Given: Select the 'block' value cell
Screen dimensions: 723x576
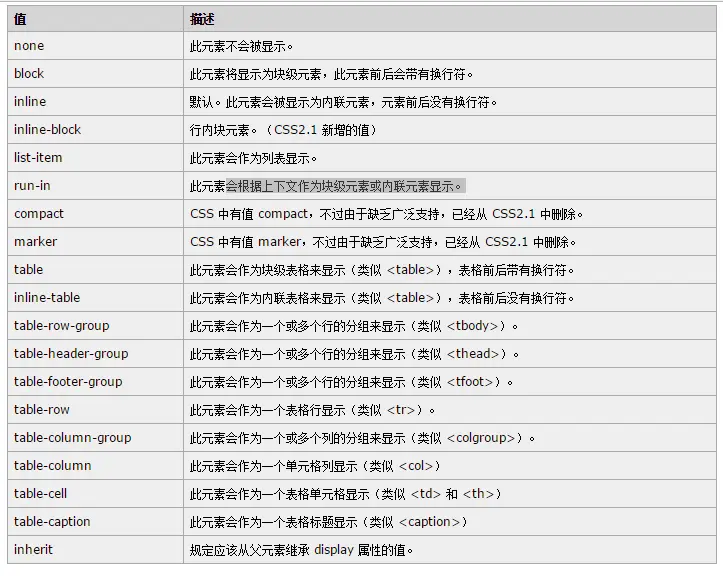Looking at the screenshot, I should [x=95, y=74].
